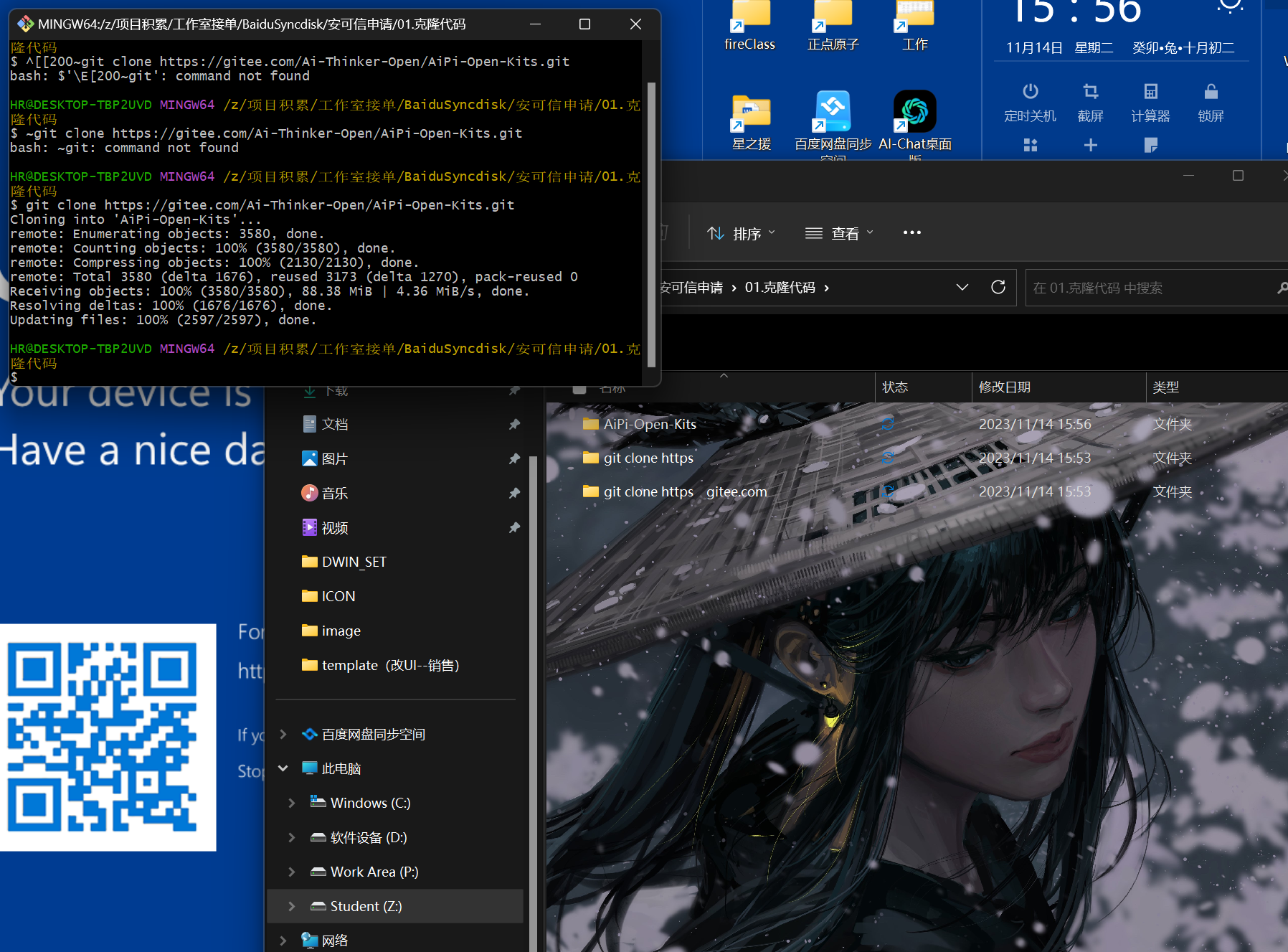The width and height of the screenshot is (1288, 952).
Task: Open the 排序 sort dropdown
Action: tap(741, 233)
